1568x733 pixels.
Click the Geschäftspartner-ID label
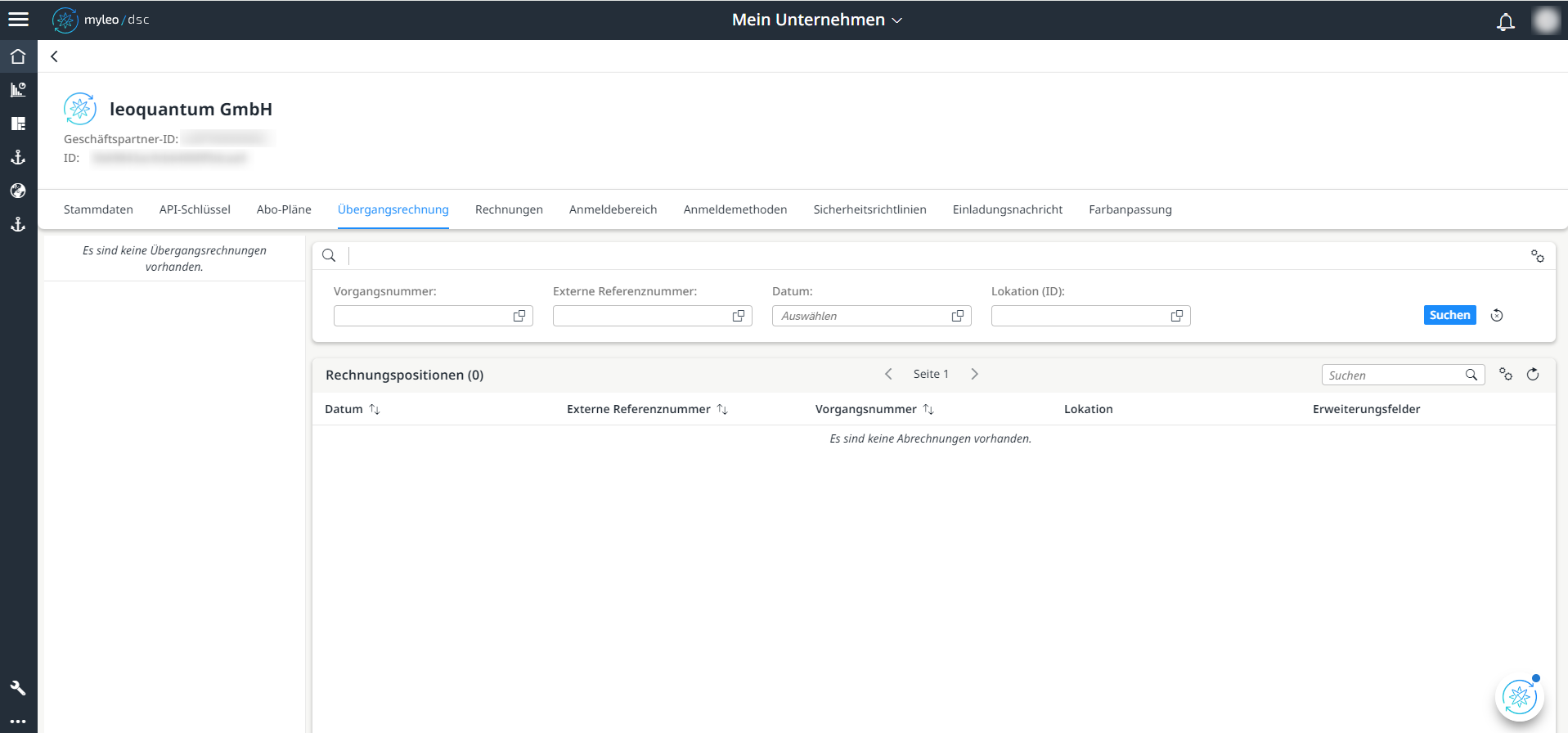[121, 139]
